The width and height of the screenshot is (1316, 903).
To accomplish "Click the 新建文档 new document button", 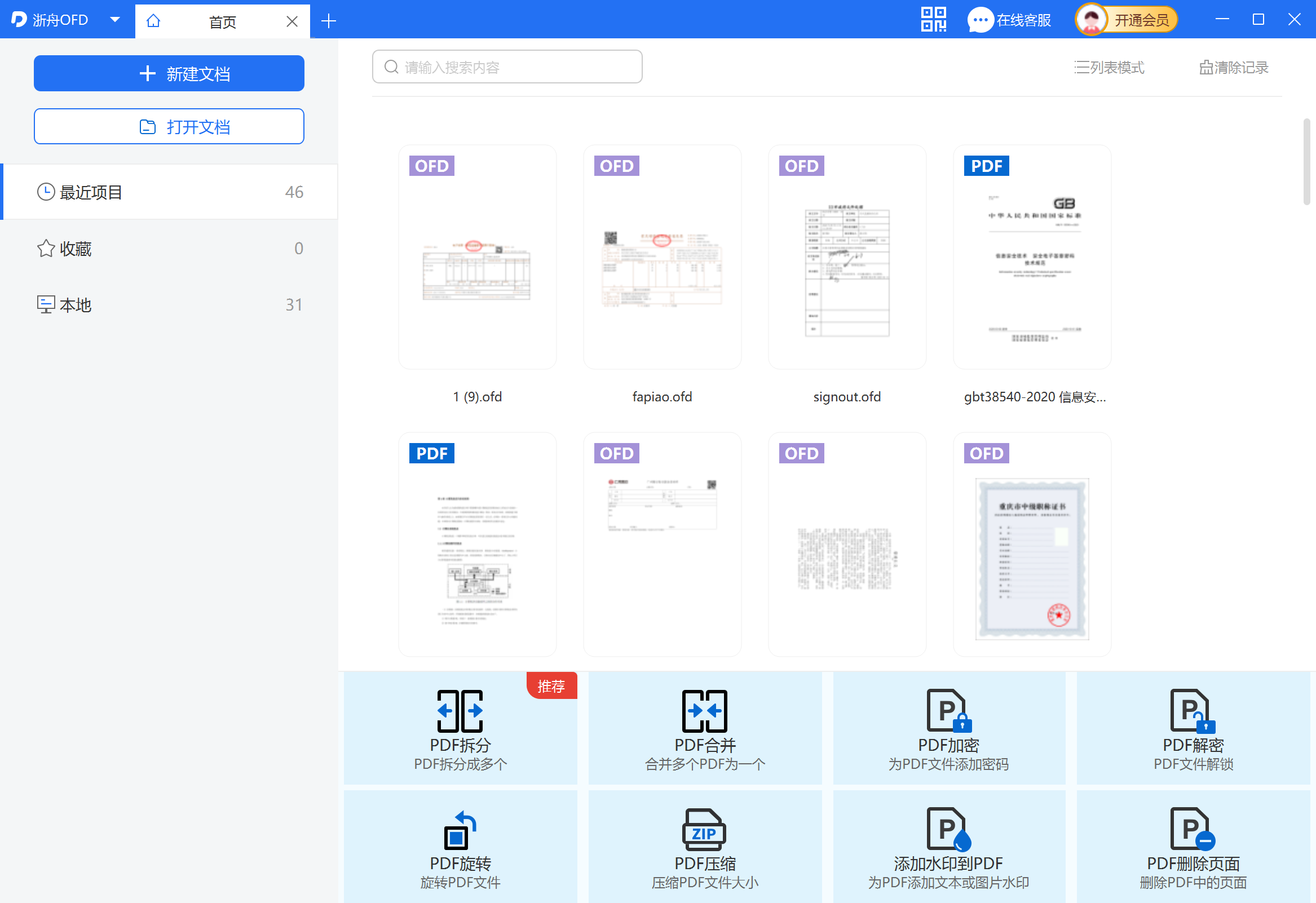I will click(169, 74).
